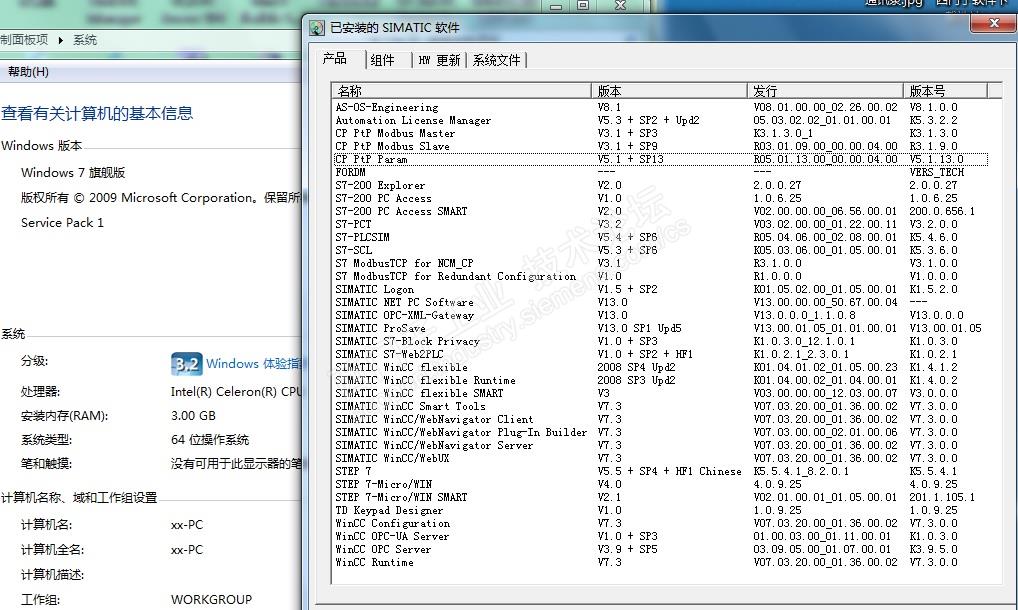Select the S7-PLCSIM row
Screen dimensions: 1018x610
tap(660, 237)
